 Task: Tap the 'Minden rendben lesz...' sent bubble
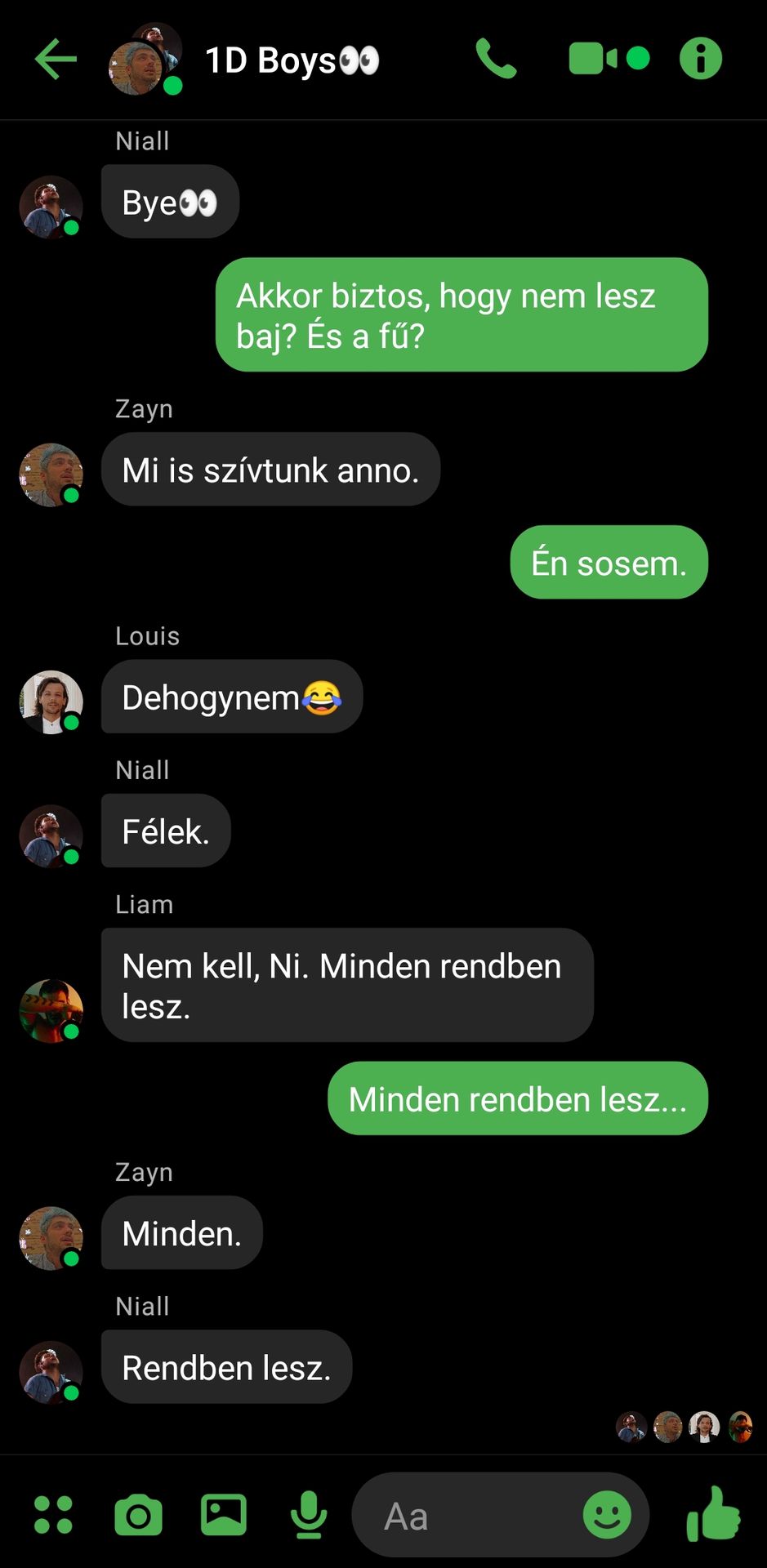tap(518, 1098)
